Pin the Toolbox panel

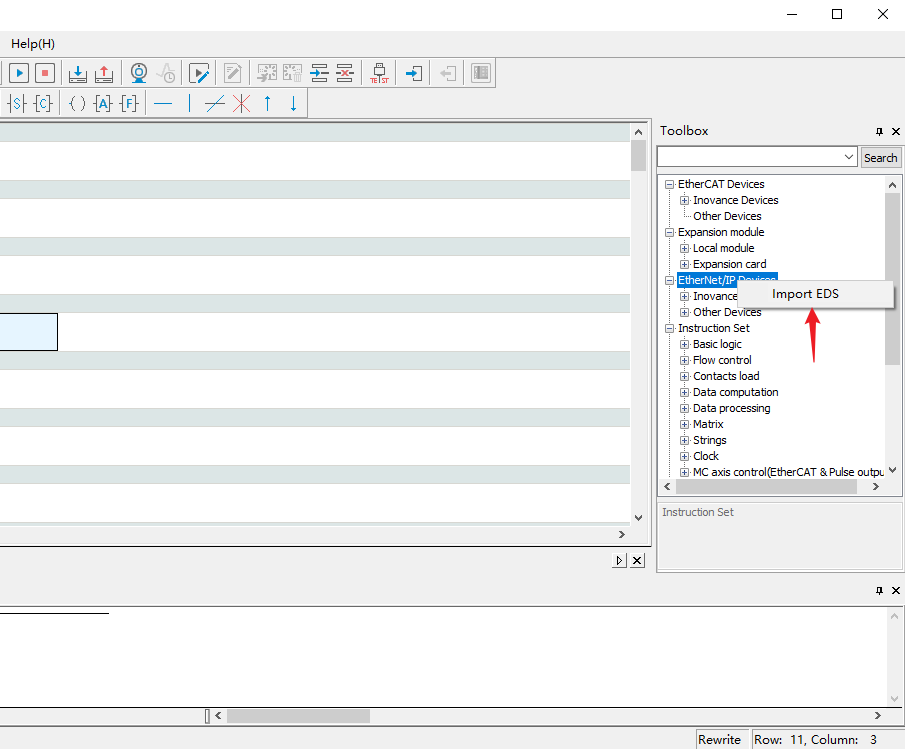point(879,131)
